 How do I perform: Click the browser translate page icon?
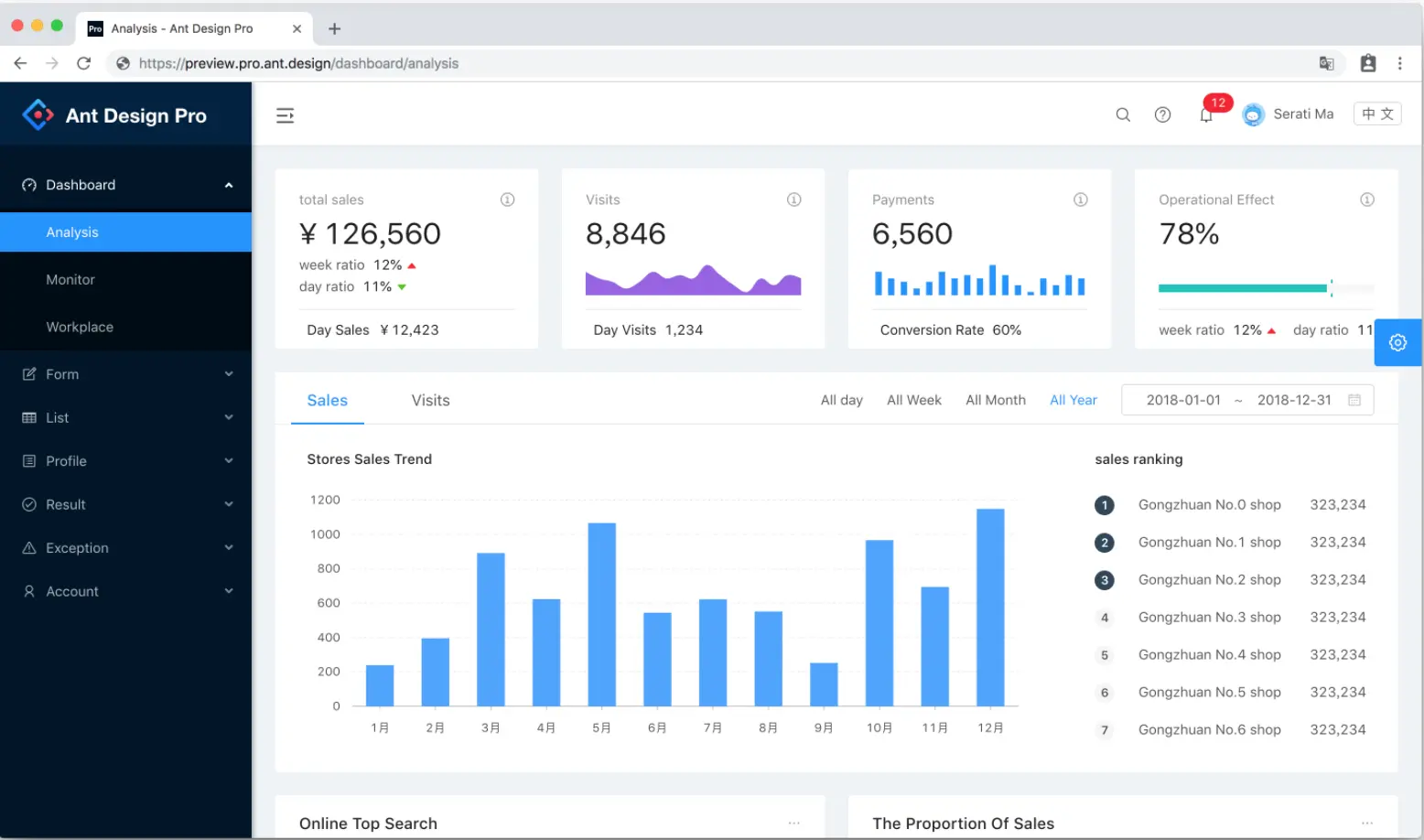(x=1326, y=63)
